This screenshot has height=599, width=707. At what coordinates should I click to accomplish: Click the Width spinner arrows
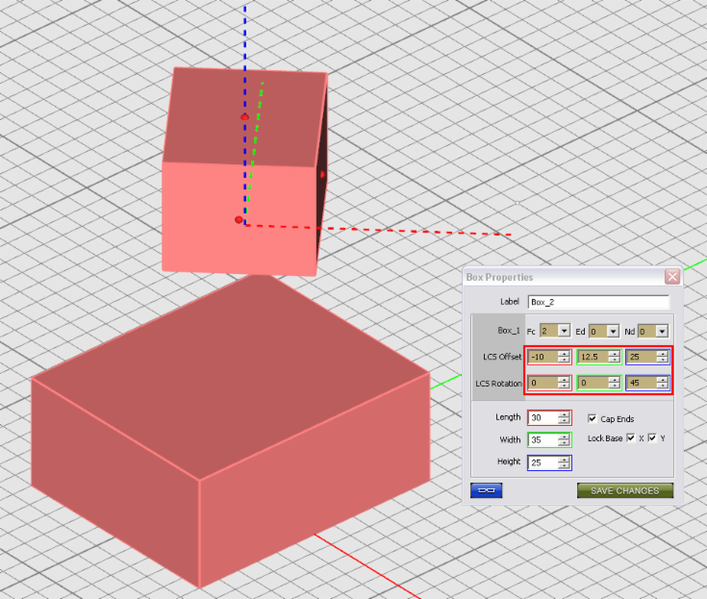coord(564,440)
